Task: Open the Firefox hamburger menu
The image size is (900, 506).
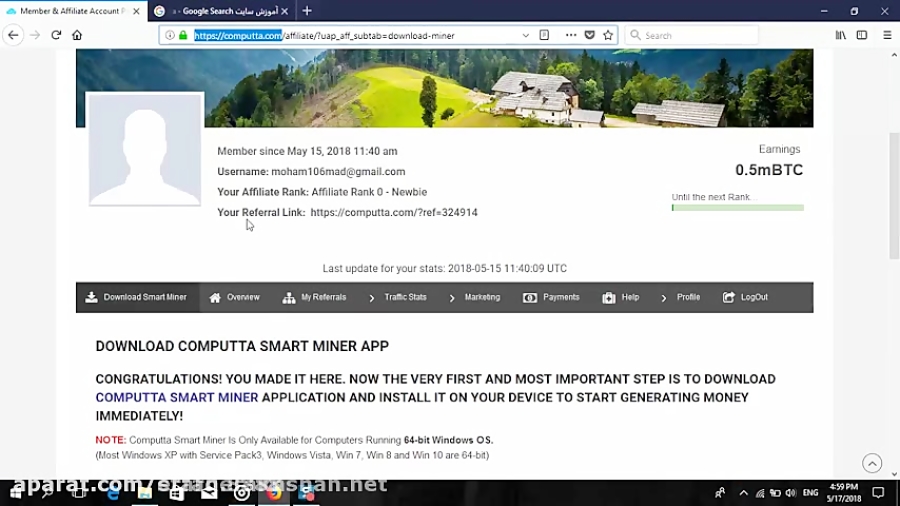Action: [x=887, y=35]
